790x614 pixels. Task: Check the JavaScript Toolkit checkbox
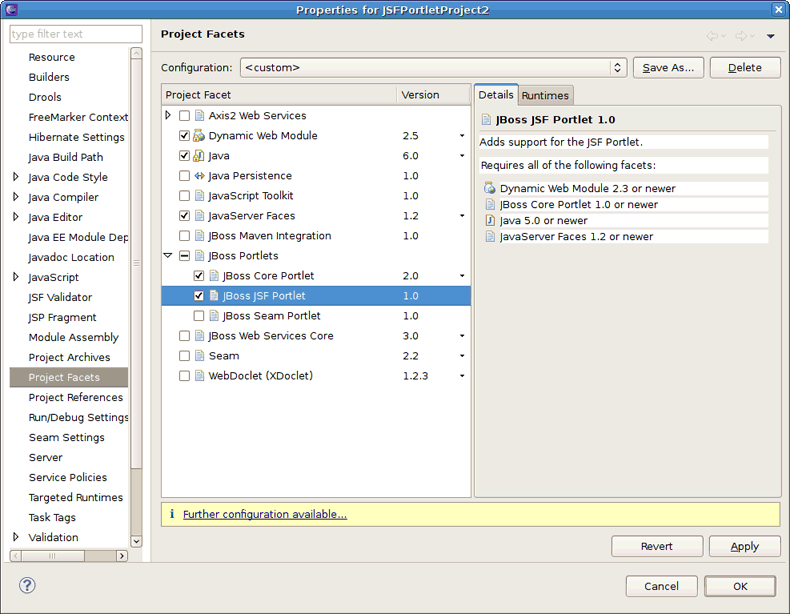(184, 196)
